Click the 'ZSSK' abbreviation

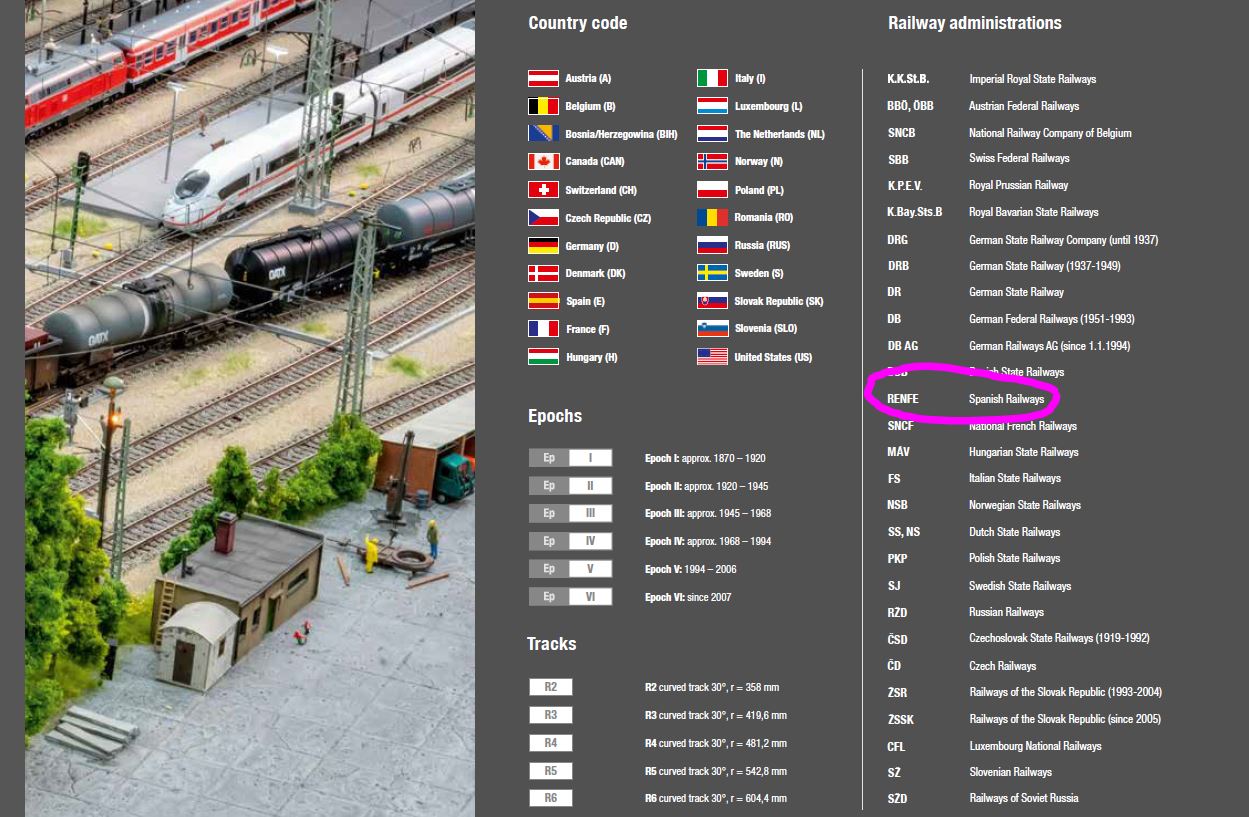(x=900, y=719)
